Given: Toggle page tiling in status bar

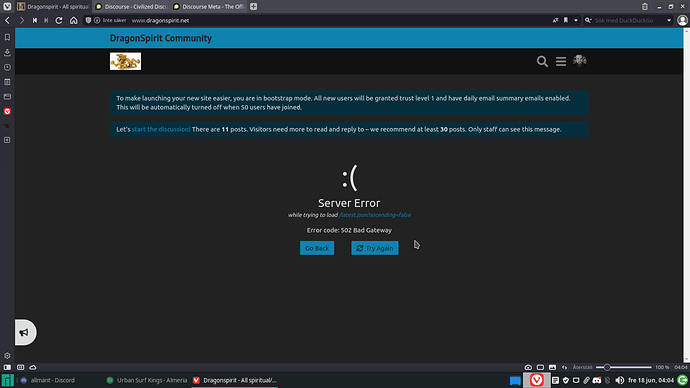Looking at the screenshot, I should point(540,367).
